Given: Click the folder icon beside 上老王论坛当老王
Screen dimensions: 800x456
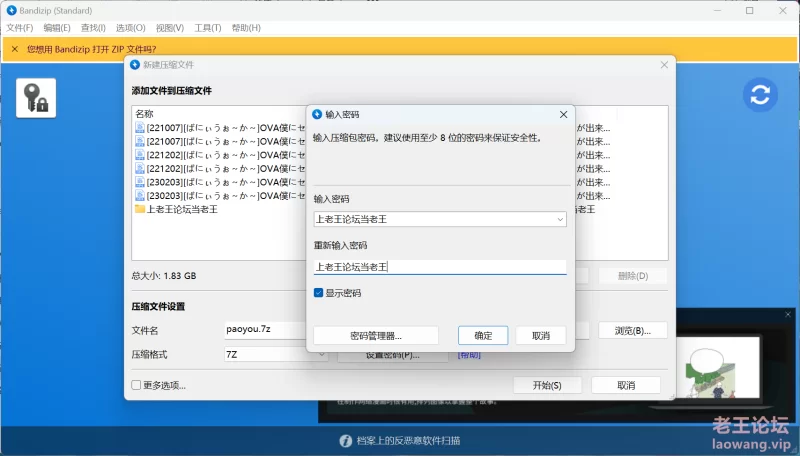Looking at the screenshot, I should pyautogui.click(x=140, y=209).
